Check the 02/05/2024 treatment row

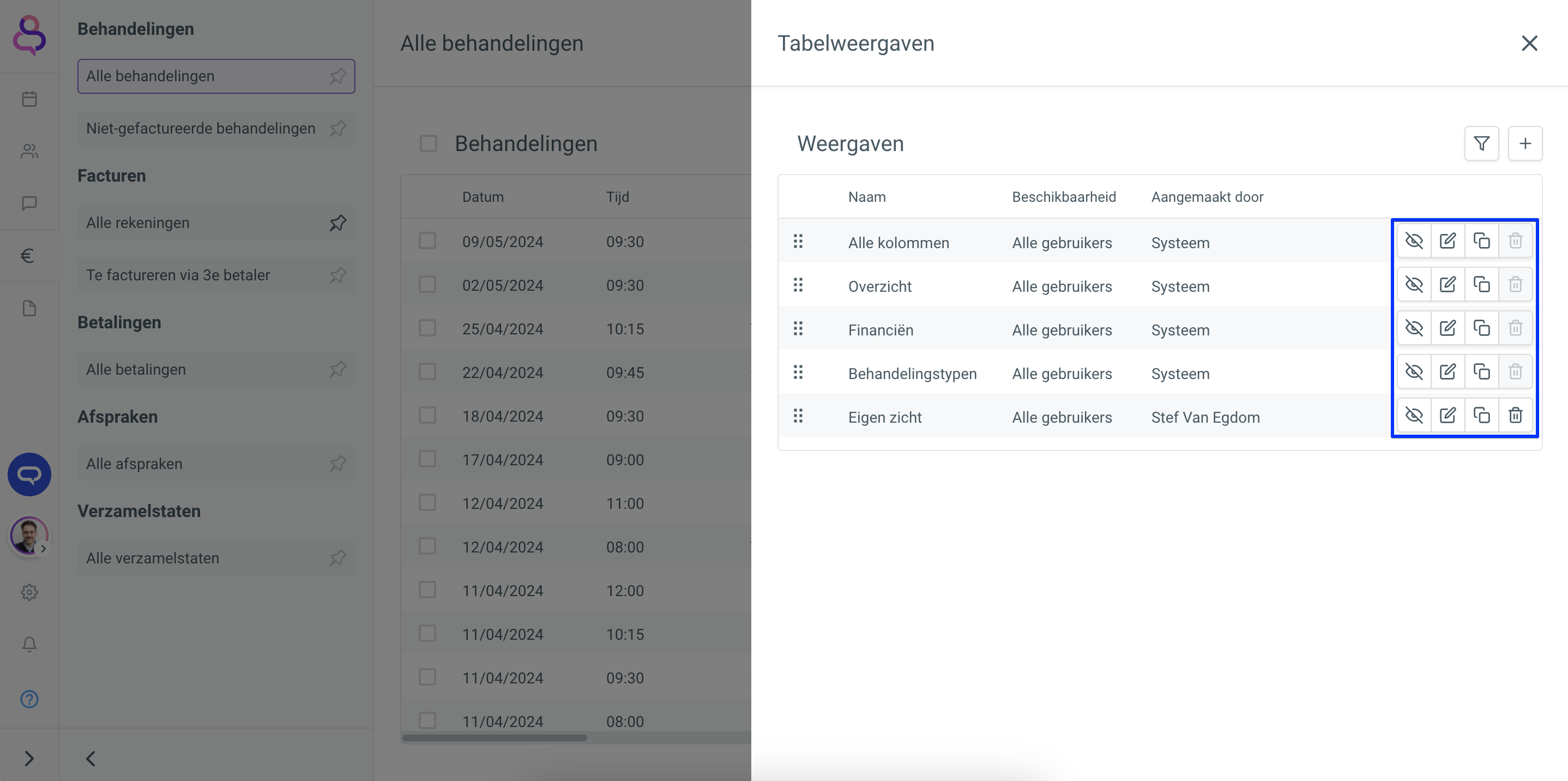427,285
